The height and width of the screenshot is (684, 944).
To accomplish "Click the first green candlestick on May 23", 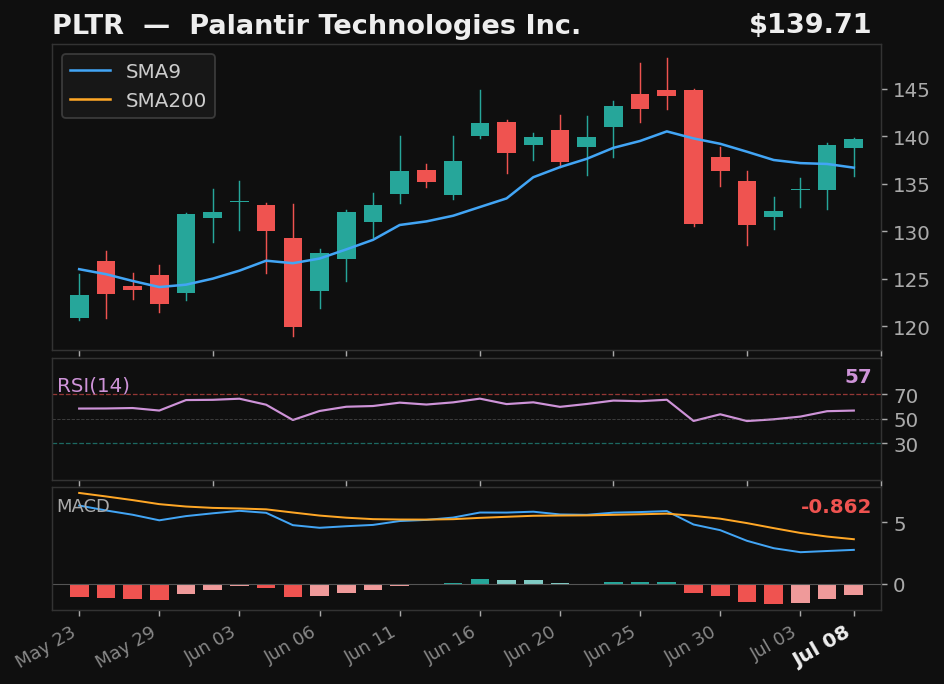I will pyautogui.click(x=79, y=306).
